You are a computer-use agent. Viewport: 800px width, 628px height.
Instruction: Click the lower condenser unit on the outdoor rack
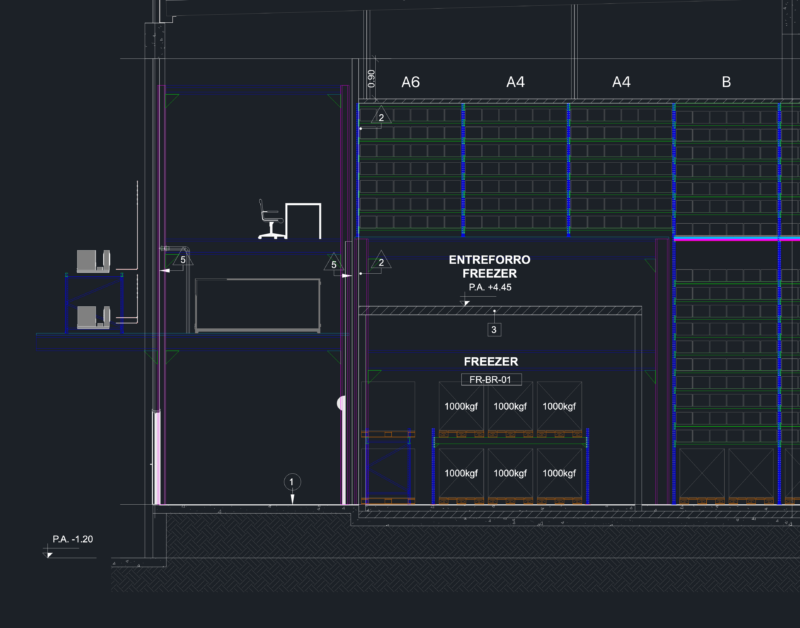(x=93, y=317)
